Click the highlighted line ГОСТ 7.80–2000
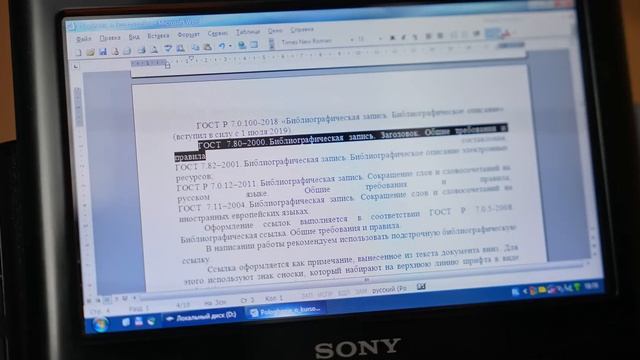 pos(352,137)
